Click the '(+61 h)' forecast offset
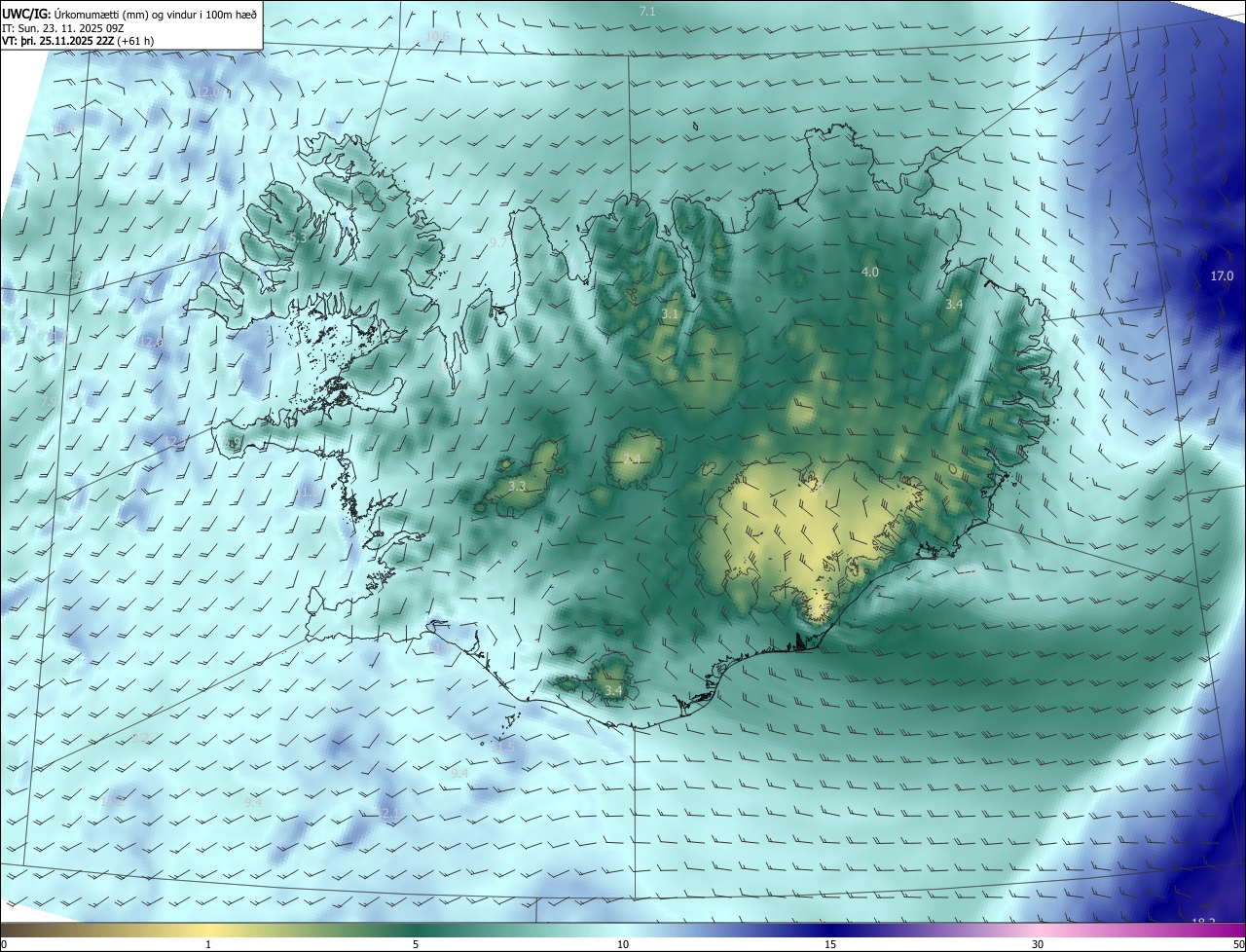Viewport: 1246px width, 952px height. [135, 41]
